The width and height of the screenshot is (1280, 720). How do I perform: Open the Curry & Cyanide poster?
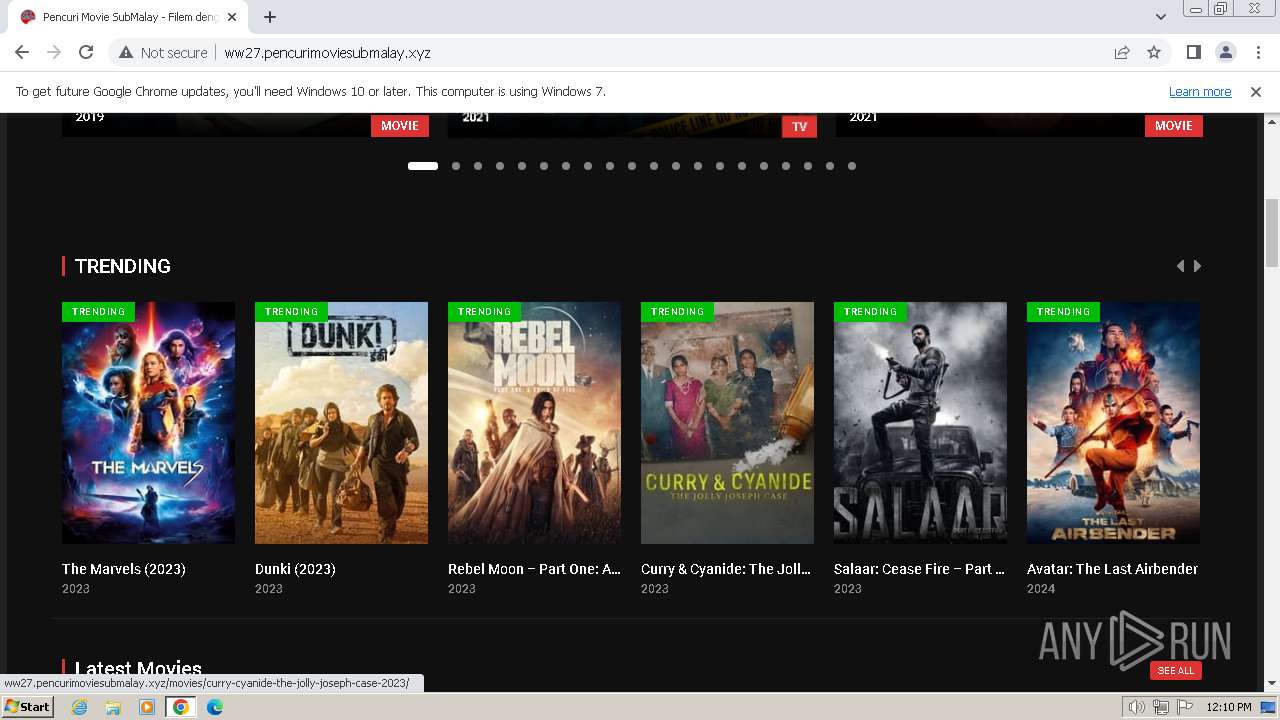tap(727, 423)
